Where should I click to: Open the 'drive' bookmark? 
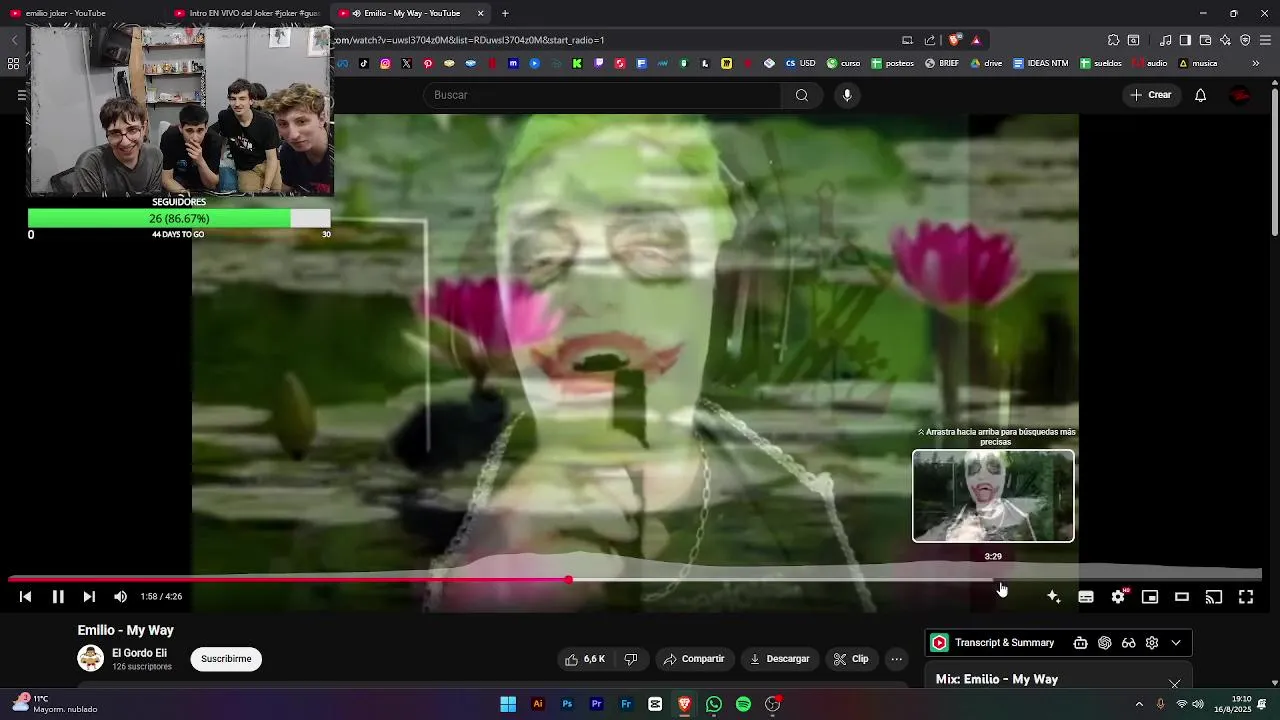click(x=986, y=63)
